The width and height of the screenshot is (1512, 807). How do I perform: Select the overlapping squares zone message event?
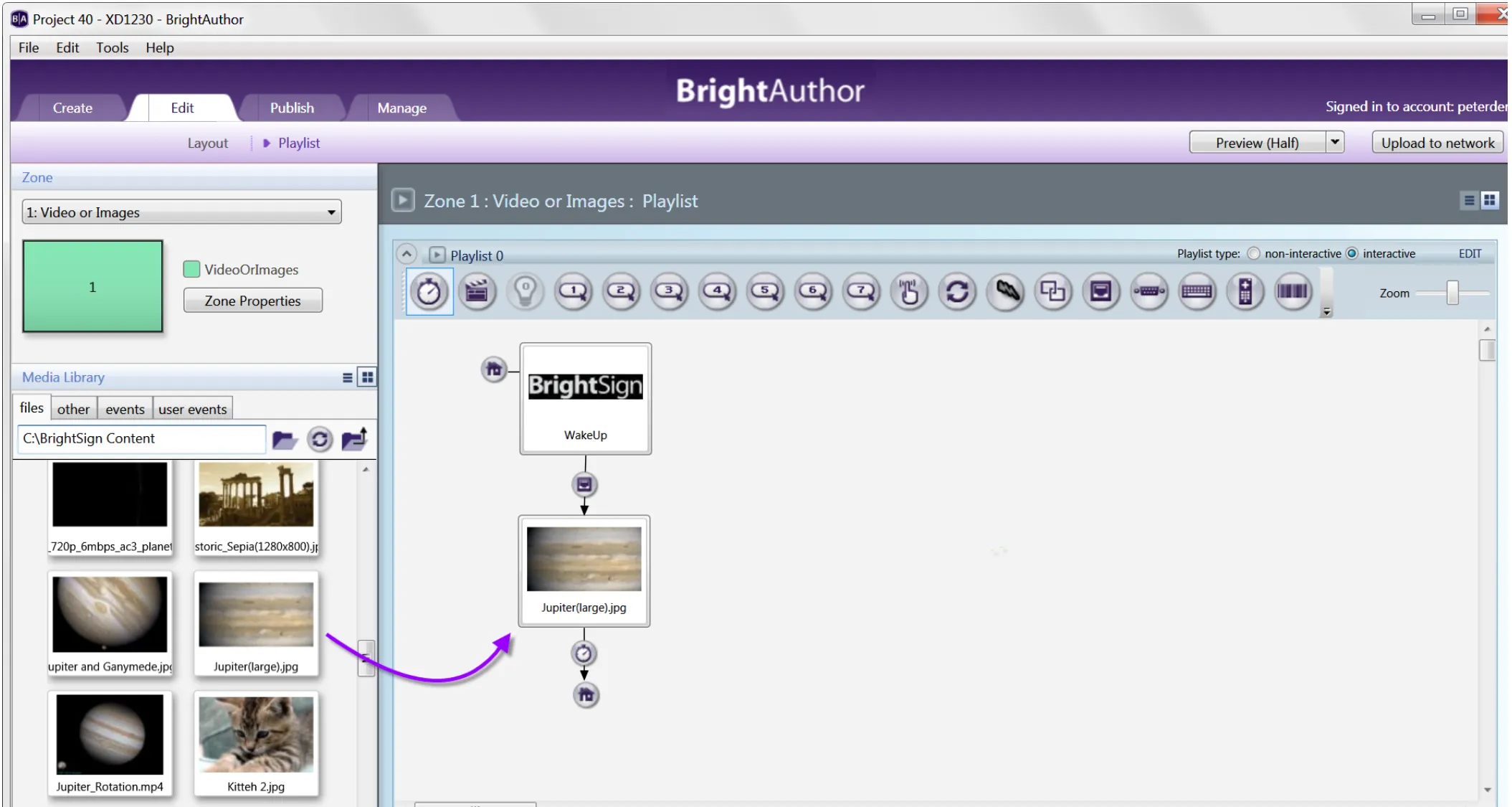[1053, 292]
